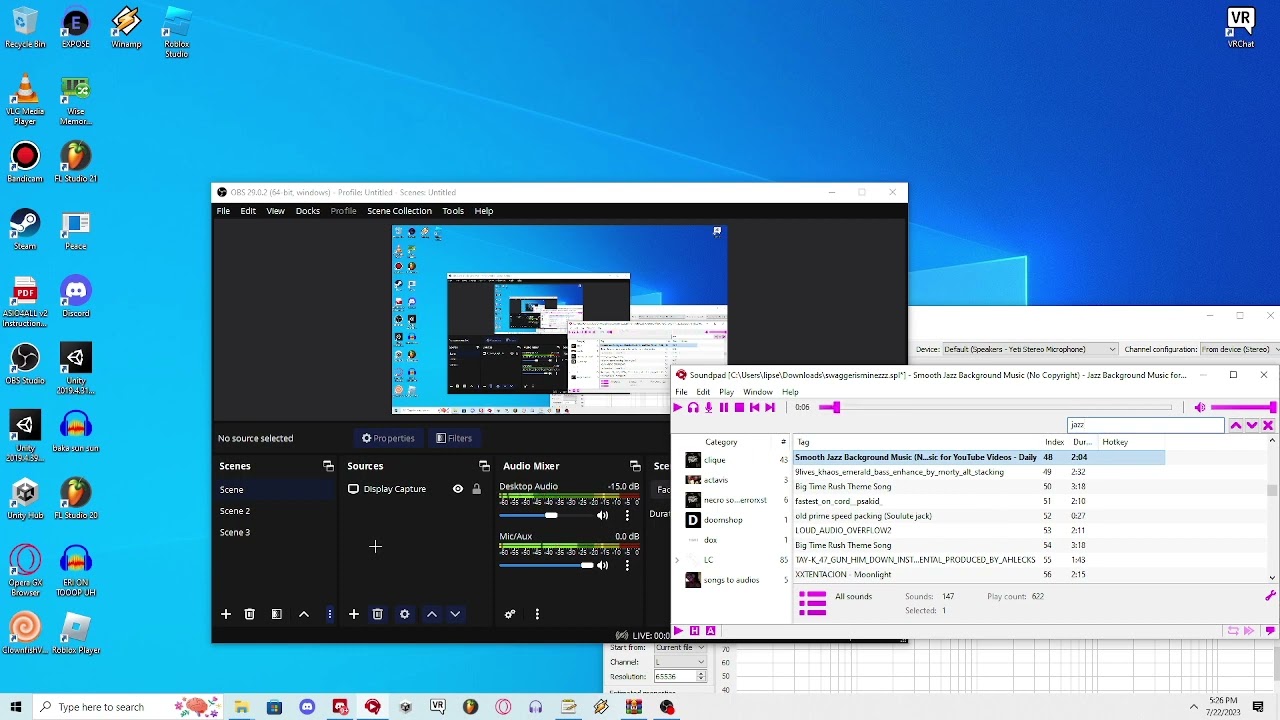
Task: Toggle Display Capture visibility eye
Action: 458,489
